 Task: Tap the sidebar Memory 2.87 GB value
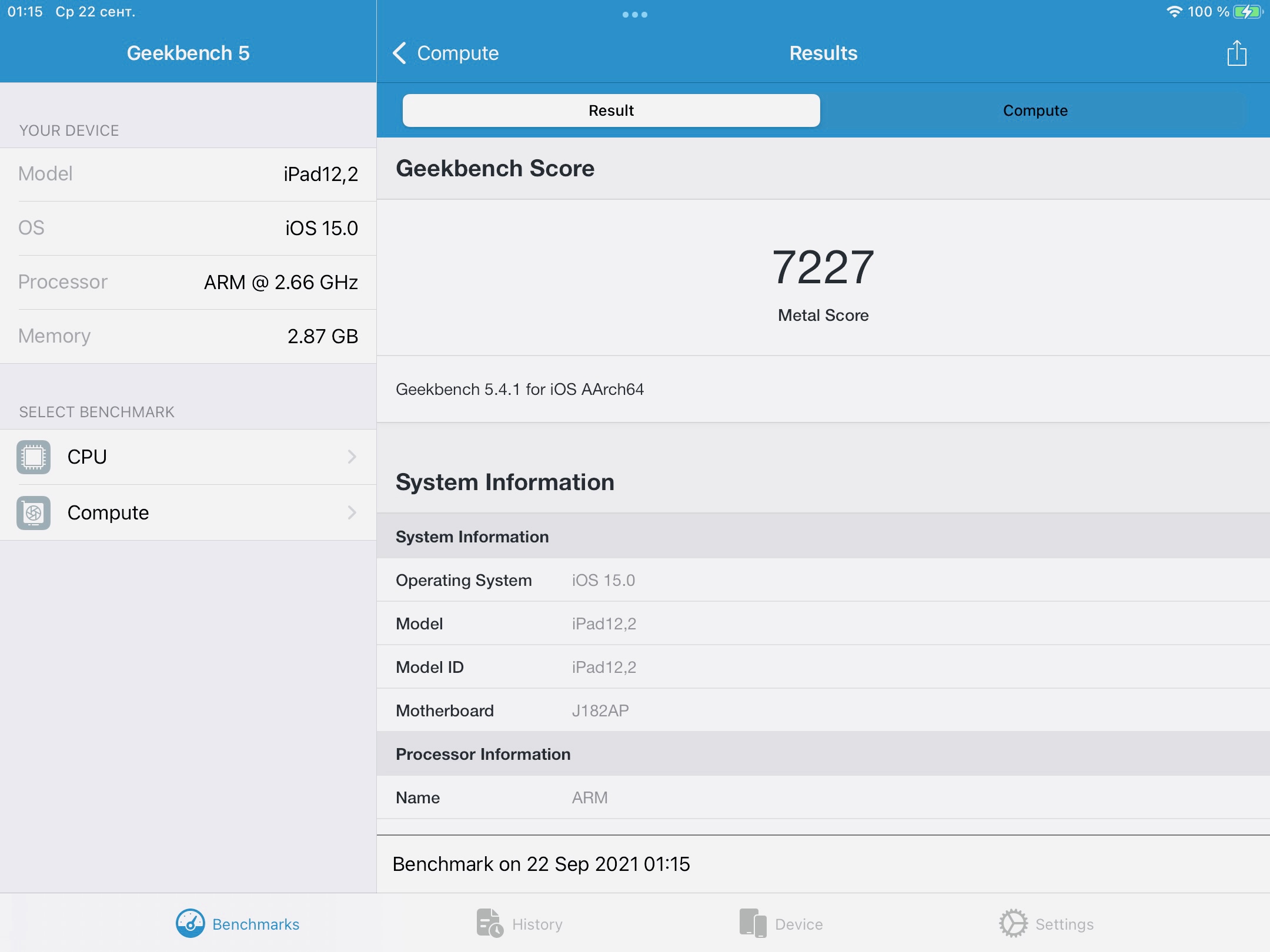point(323,336)
